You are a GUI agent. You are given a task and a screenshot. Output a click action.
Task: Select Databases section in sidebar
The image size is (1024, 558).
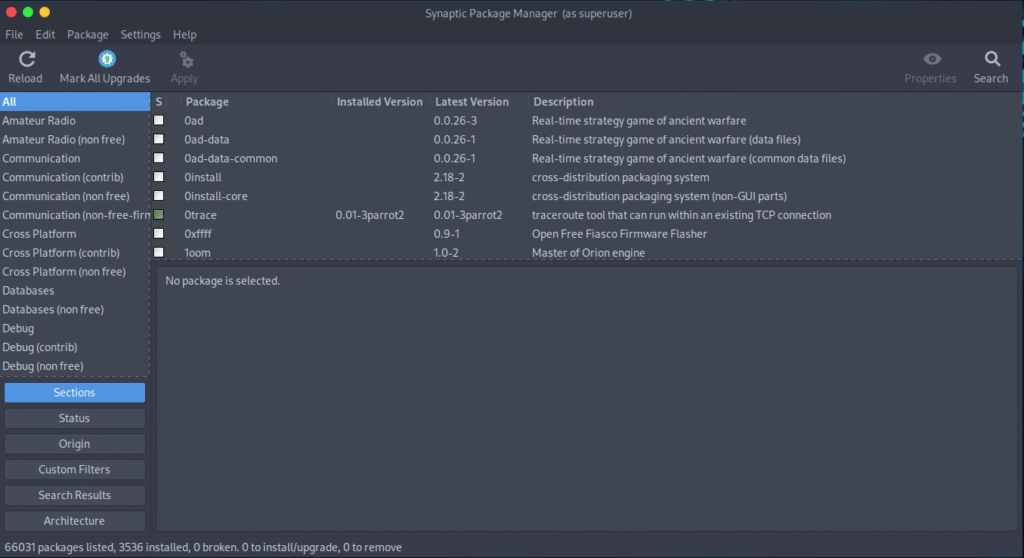point(28,291)
